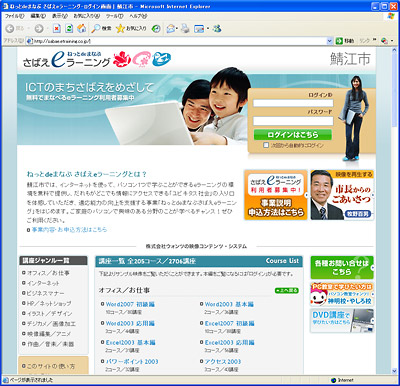
Task: Open the Favorites star icon
Action: pos(120,29)
